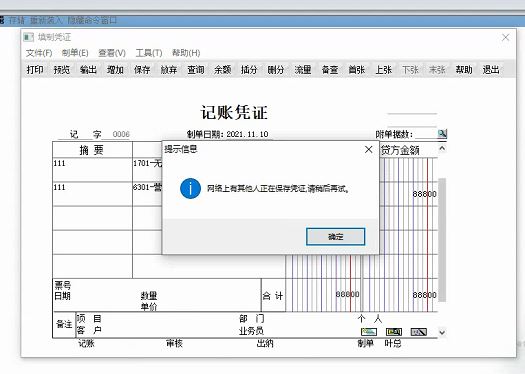
Task: Click the 保存 toolbar button
Action: coord(142,70)
